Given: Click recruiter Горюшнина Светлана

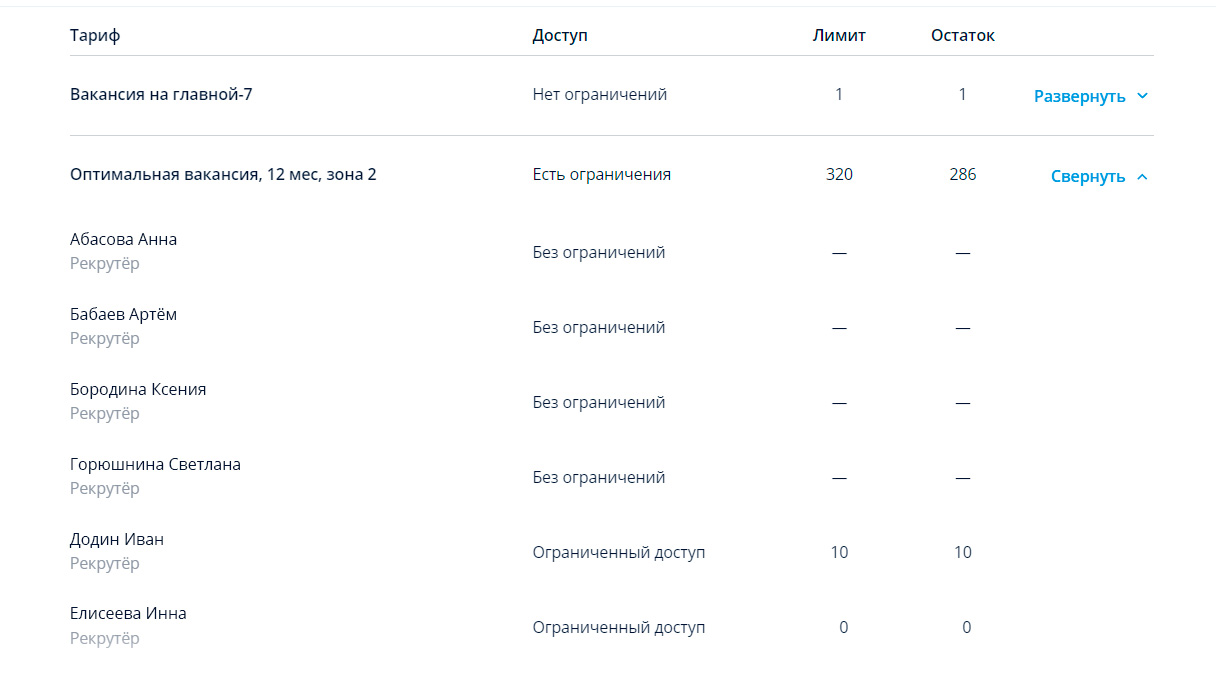Looking at the screenshot, I should pyautogui.click(x=155, y=464).
